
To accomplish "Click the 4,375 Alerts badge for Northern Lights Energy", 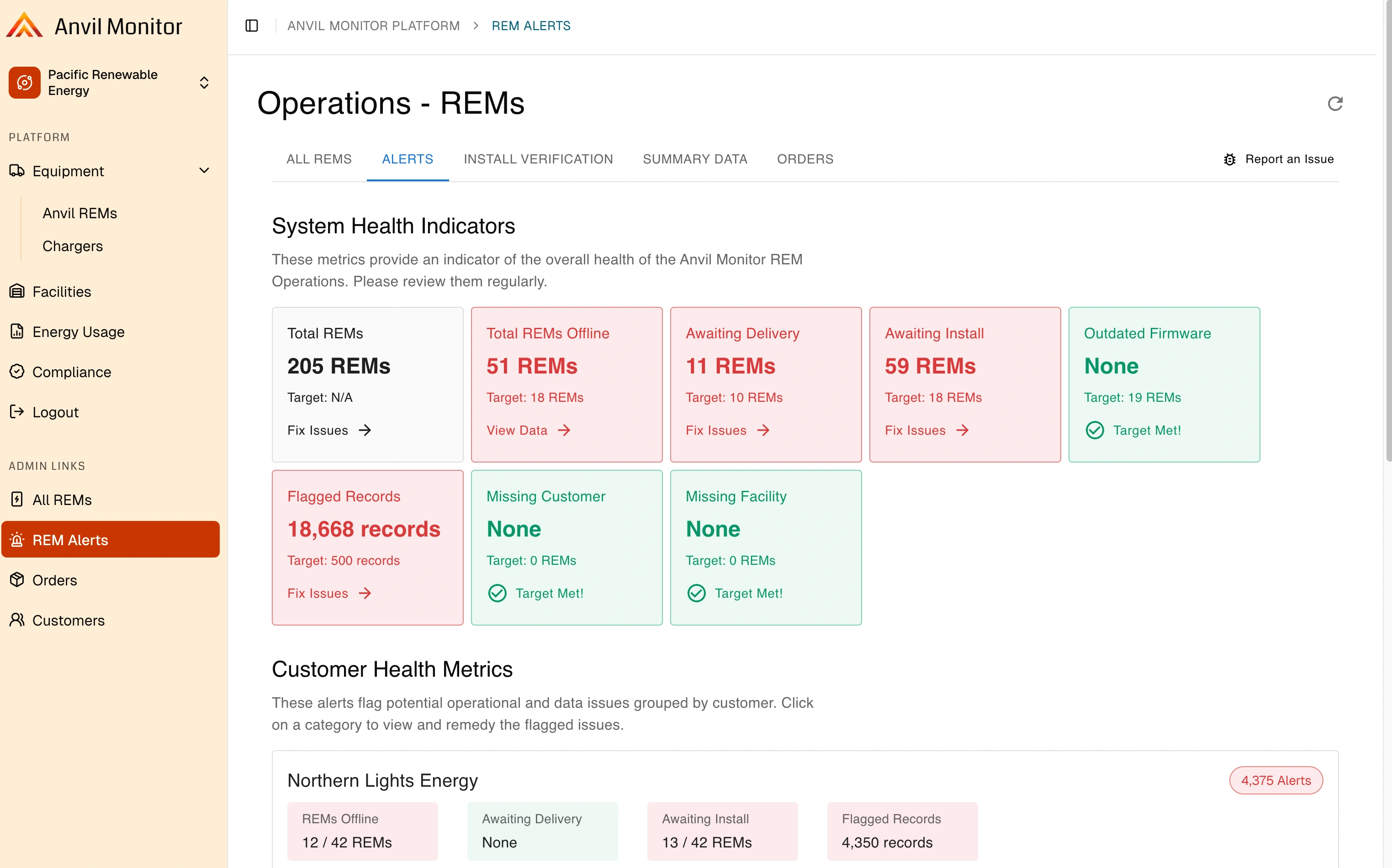I will coord(1276,780).
